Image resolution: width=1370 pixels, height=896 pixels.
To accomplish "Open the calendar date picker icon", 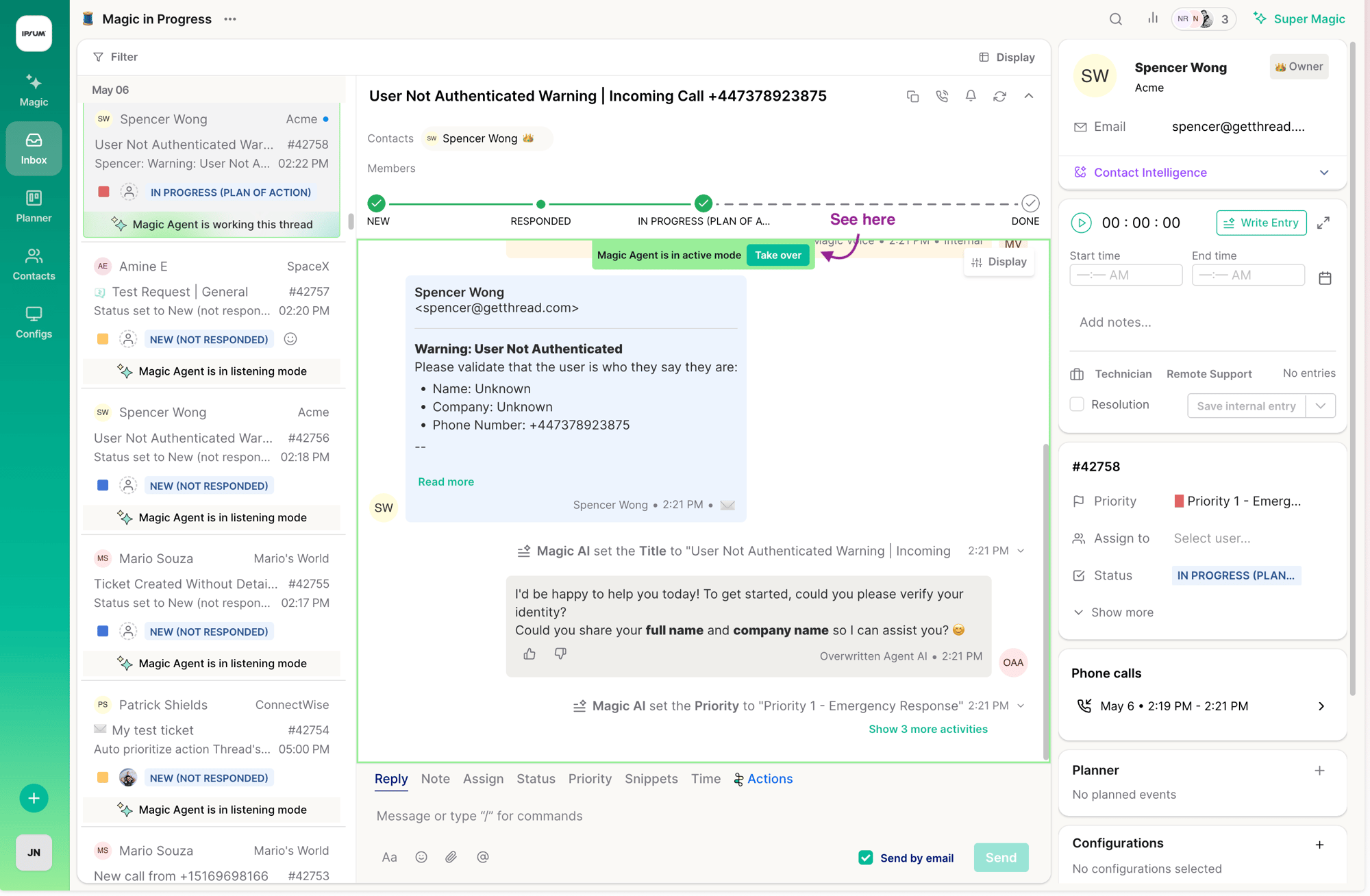I will pos(1325,277).
